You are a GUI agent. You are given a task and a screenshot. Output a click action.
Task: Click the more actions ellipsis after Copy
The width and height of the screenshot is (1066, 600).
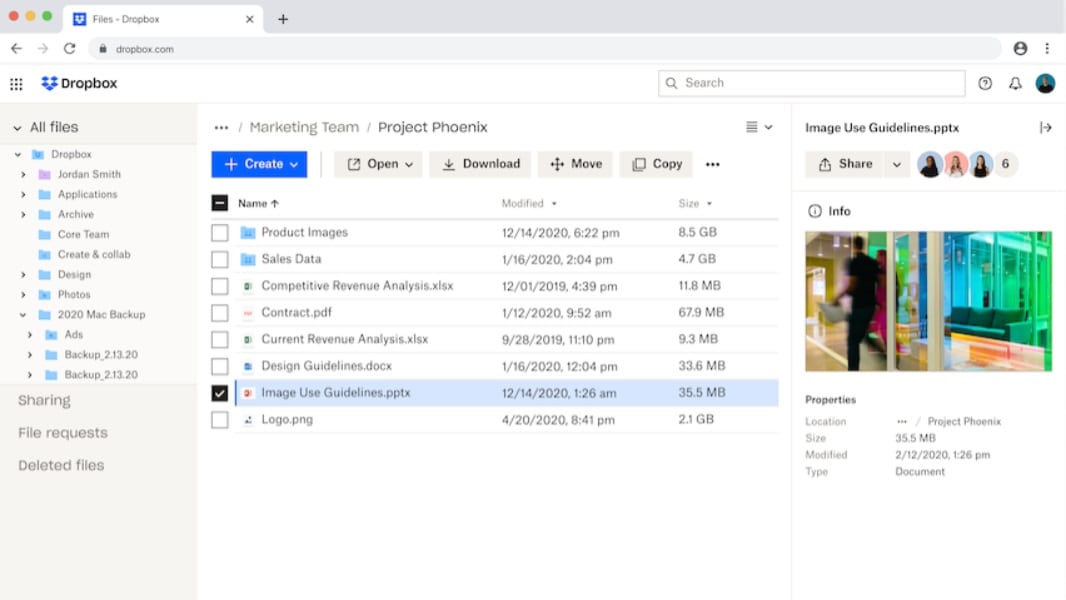click(712, 165)
